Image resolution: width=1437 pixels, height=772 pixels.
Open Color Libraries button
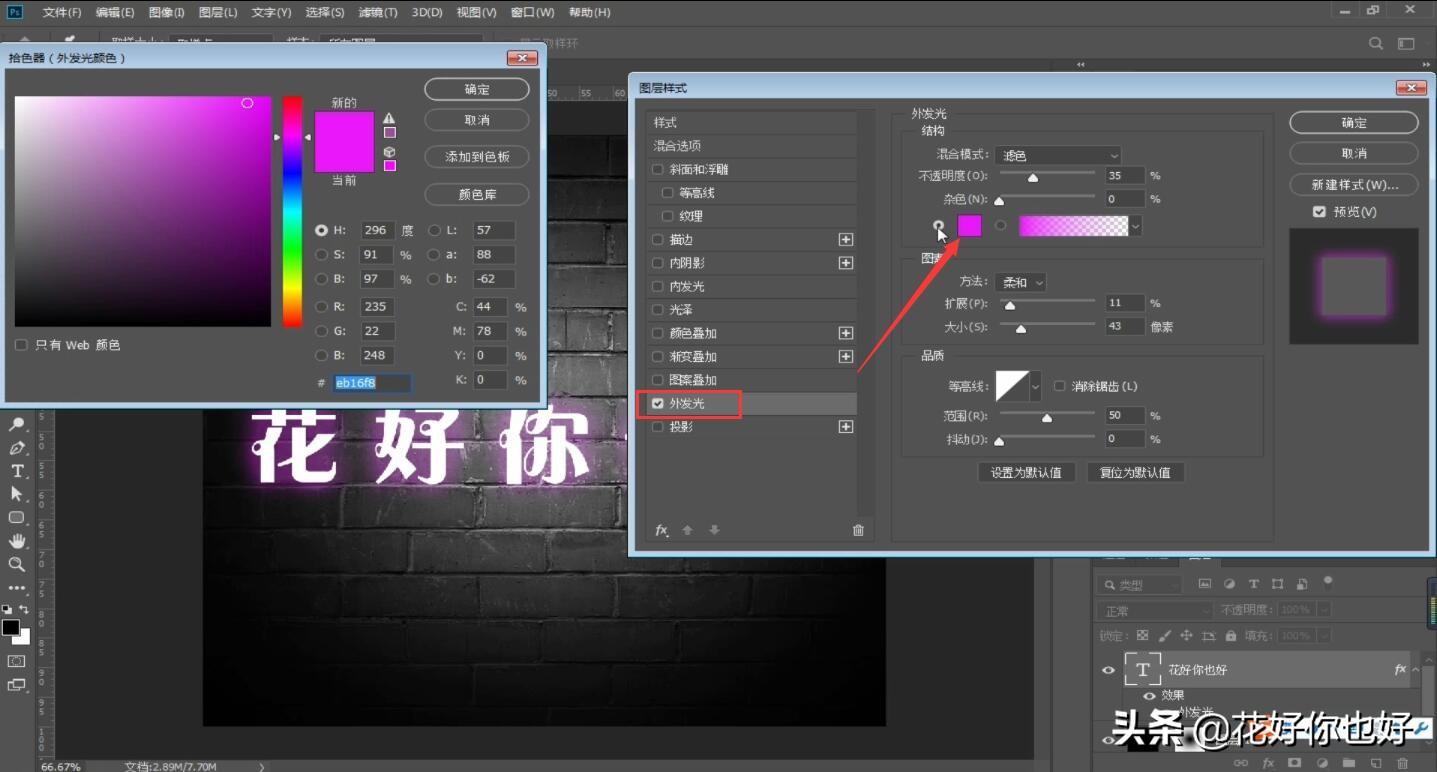(x=477, y=195)
